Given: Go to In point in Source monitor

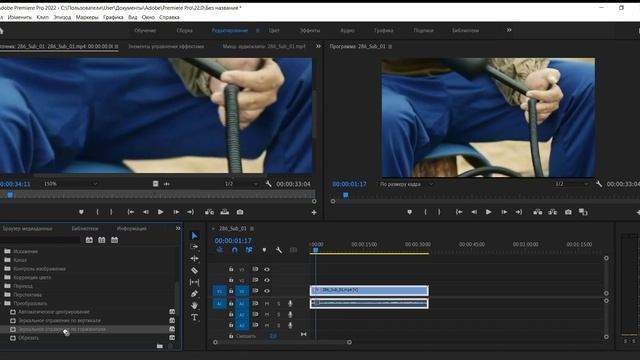Looking at the screenshot, I should pyautogui.click(x=131, y=212).
